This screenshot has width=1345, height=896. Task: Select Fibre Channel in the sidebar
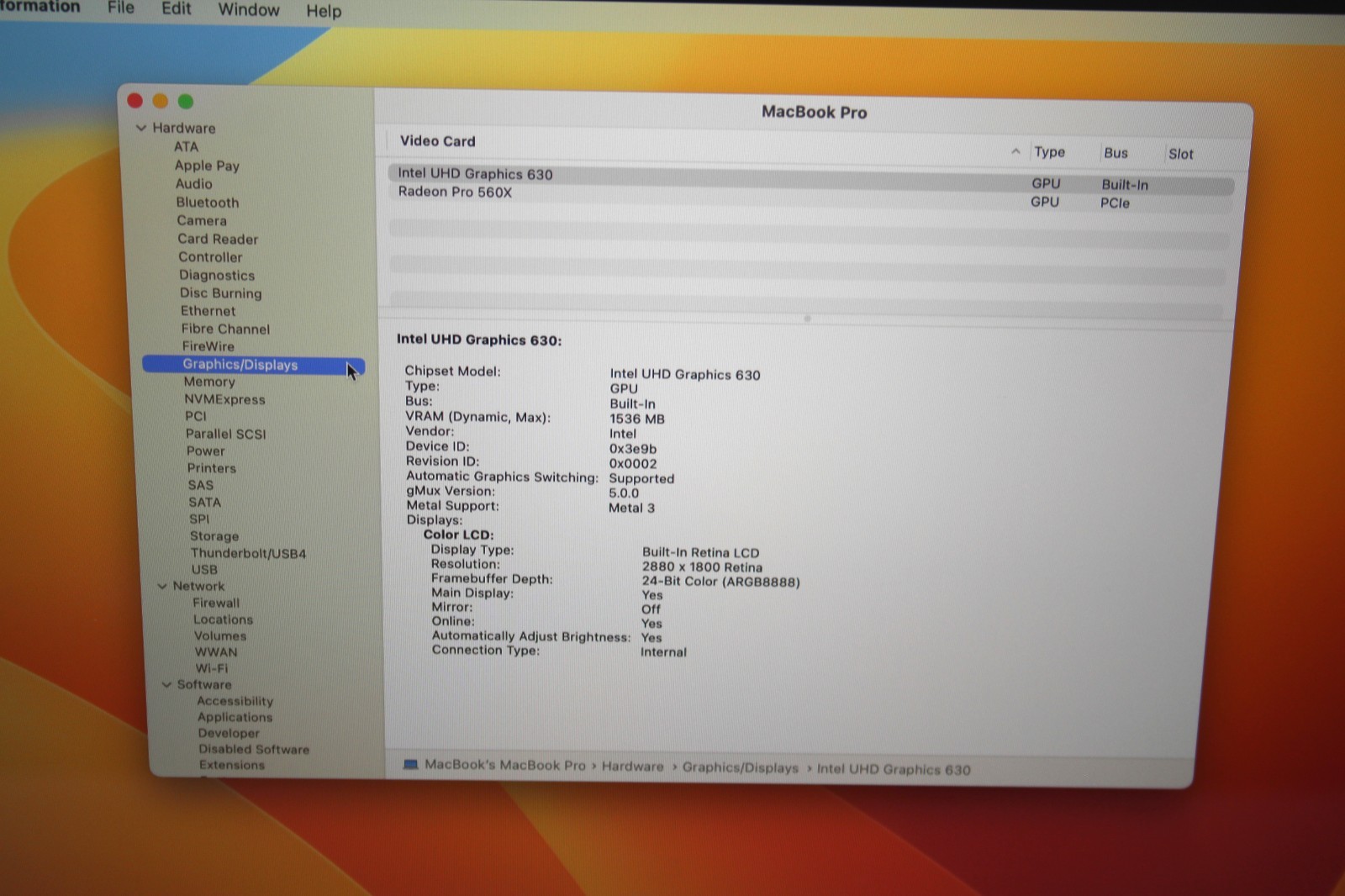click(225, 329)
